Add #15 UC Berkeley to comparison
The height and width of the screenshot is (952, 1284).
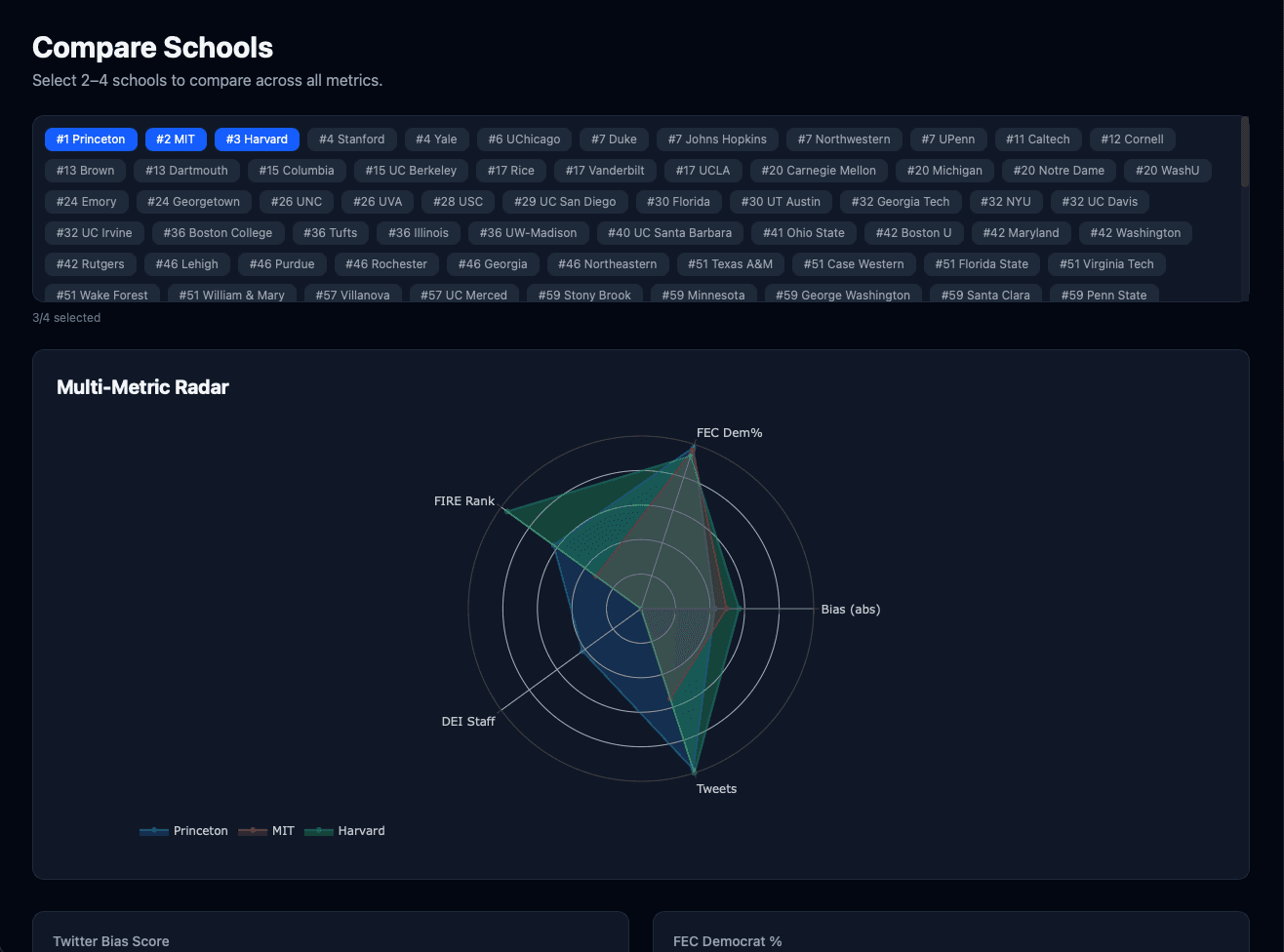pos(411,171)
